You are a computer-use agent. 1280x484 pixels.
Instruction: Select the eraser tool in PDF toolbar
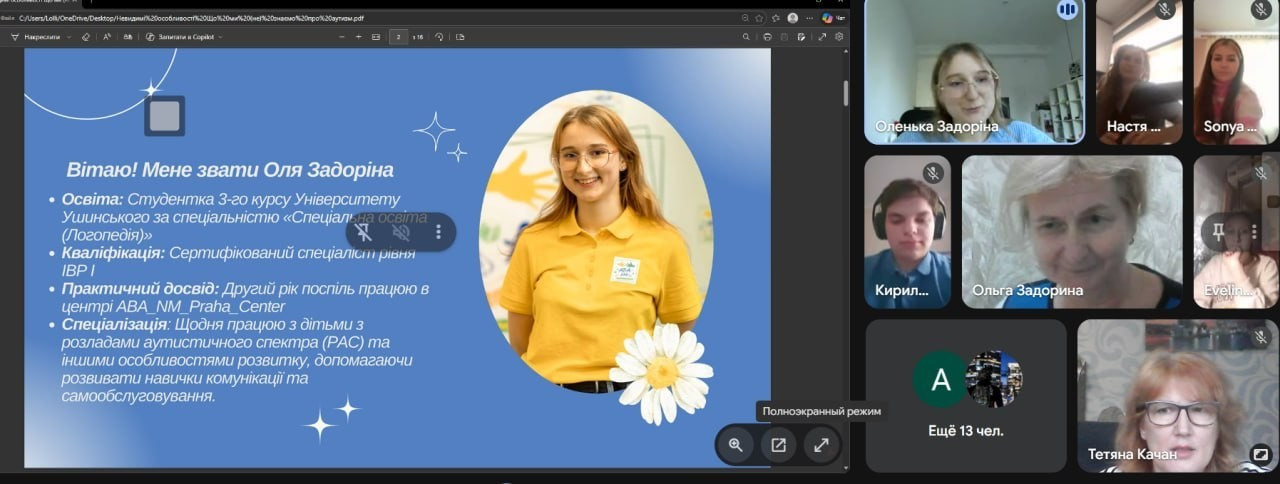click(x=86, y=37)
